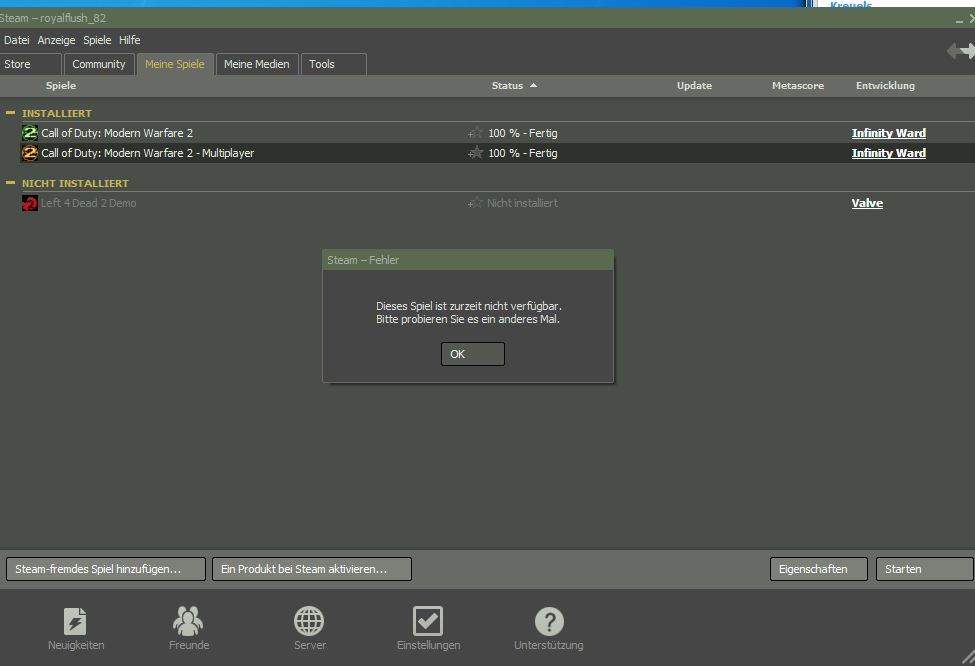Viewport: 975px width, 666px height.
Task: Open the Anzeige menu
Action: click(x=57, y=40)
